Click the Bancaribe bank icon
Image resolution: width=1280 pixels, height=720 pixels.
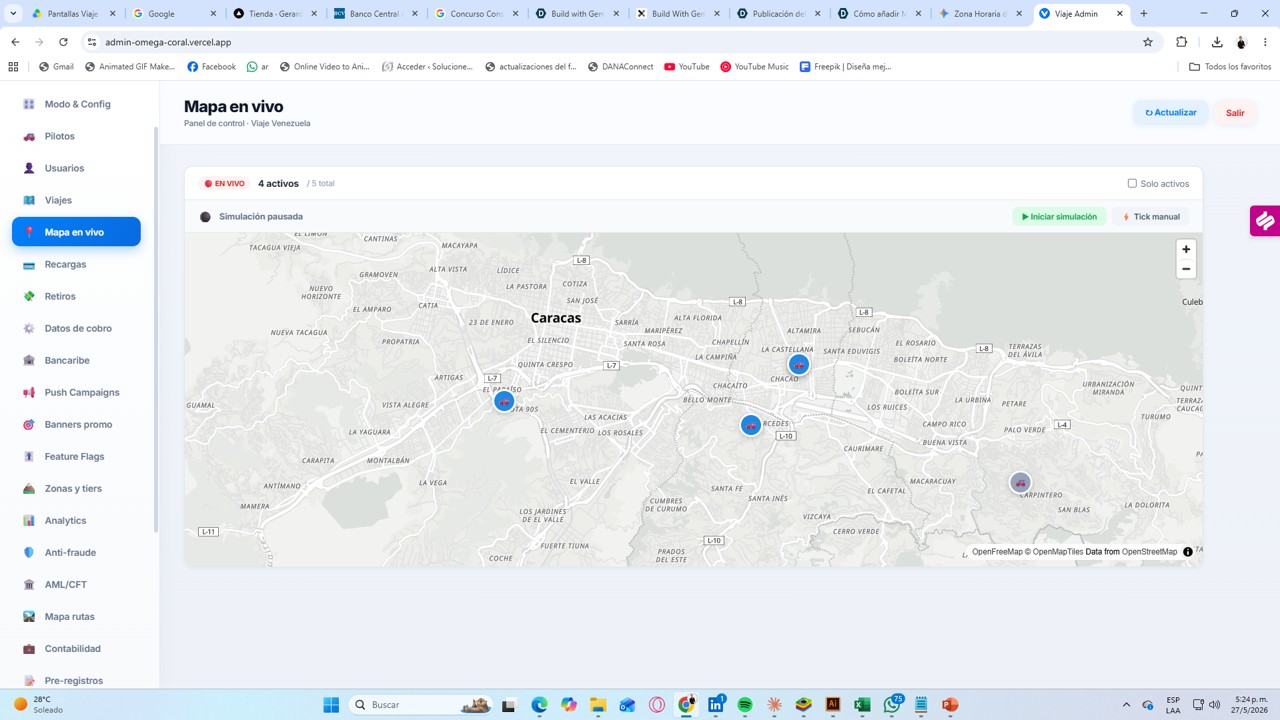click(x=29, y=360)
